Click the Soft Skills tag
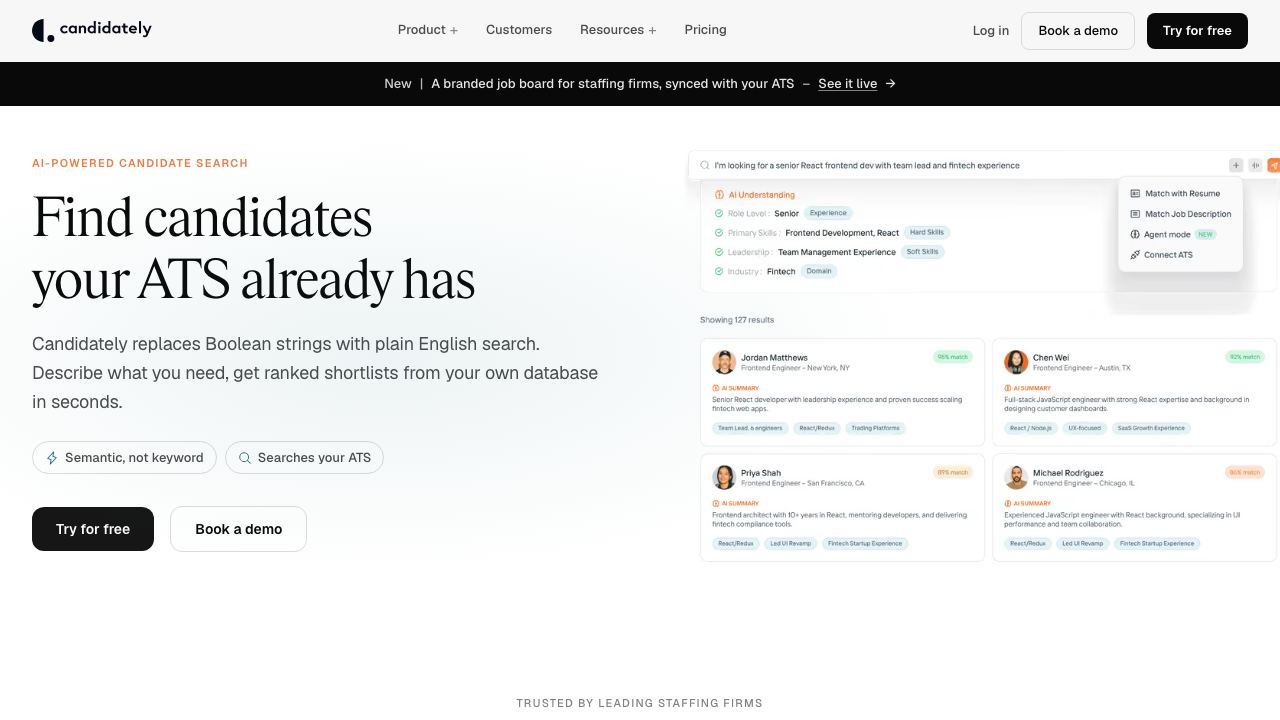 coord(922,252)
